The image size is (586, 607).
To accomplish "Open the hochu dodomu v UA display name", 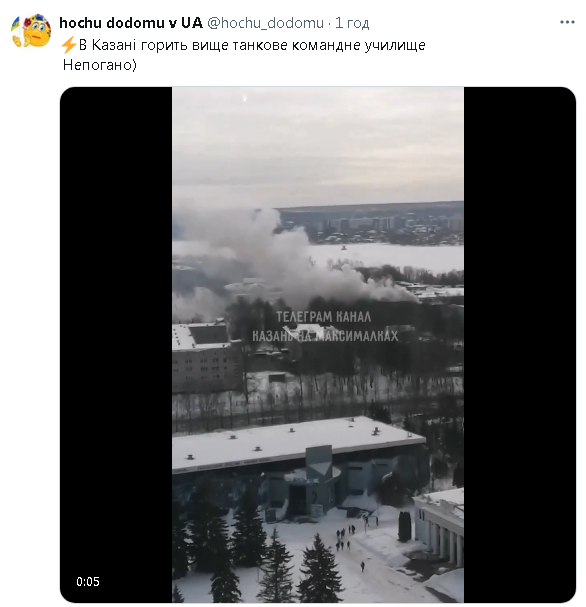I will (131, 23).
